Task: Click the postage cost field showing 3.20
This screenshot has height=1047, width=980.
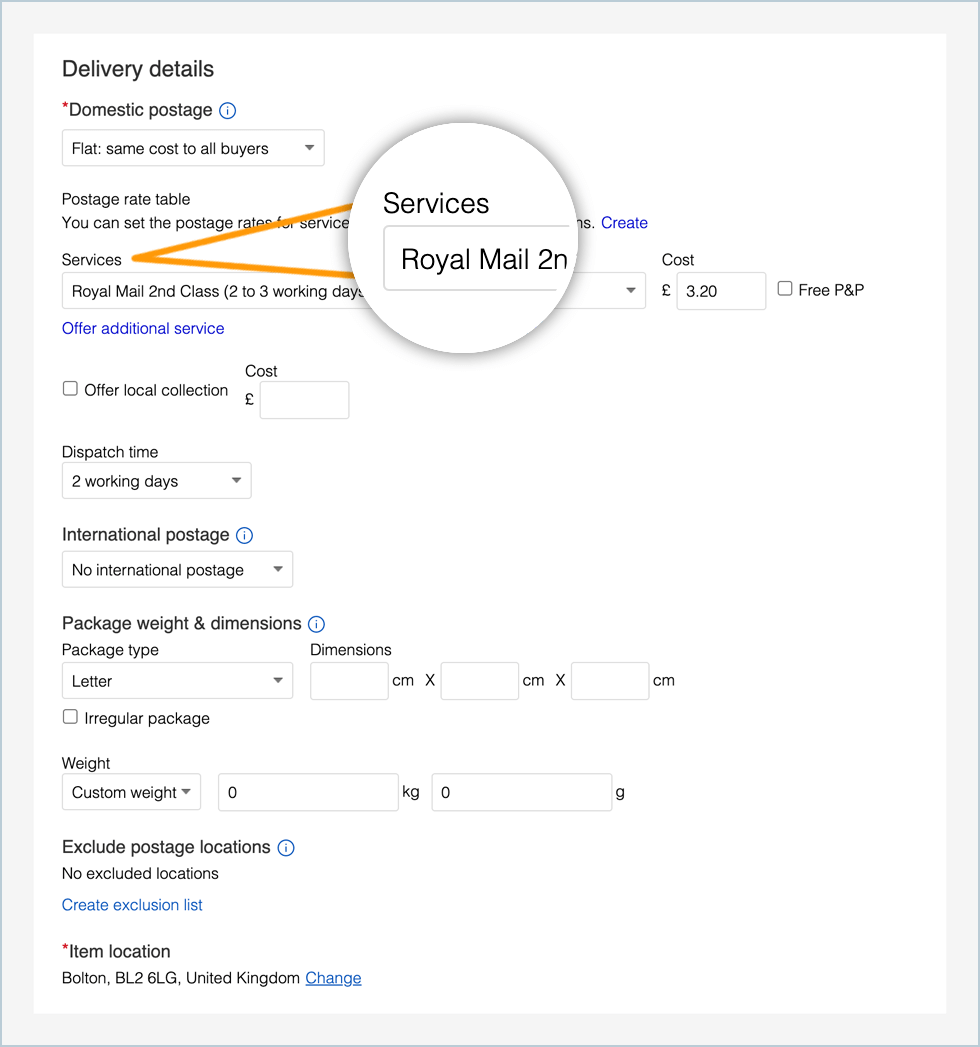Action: (720, 292)
